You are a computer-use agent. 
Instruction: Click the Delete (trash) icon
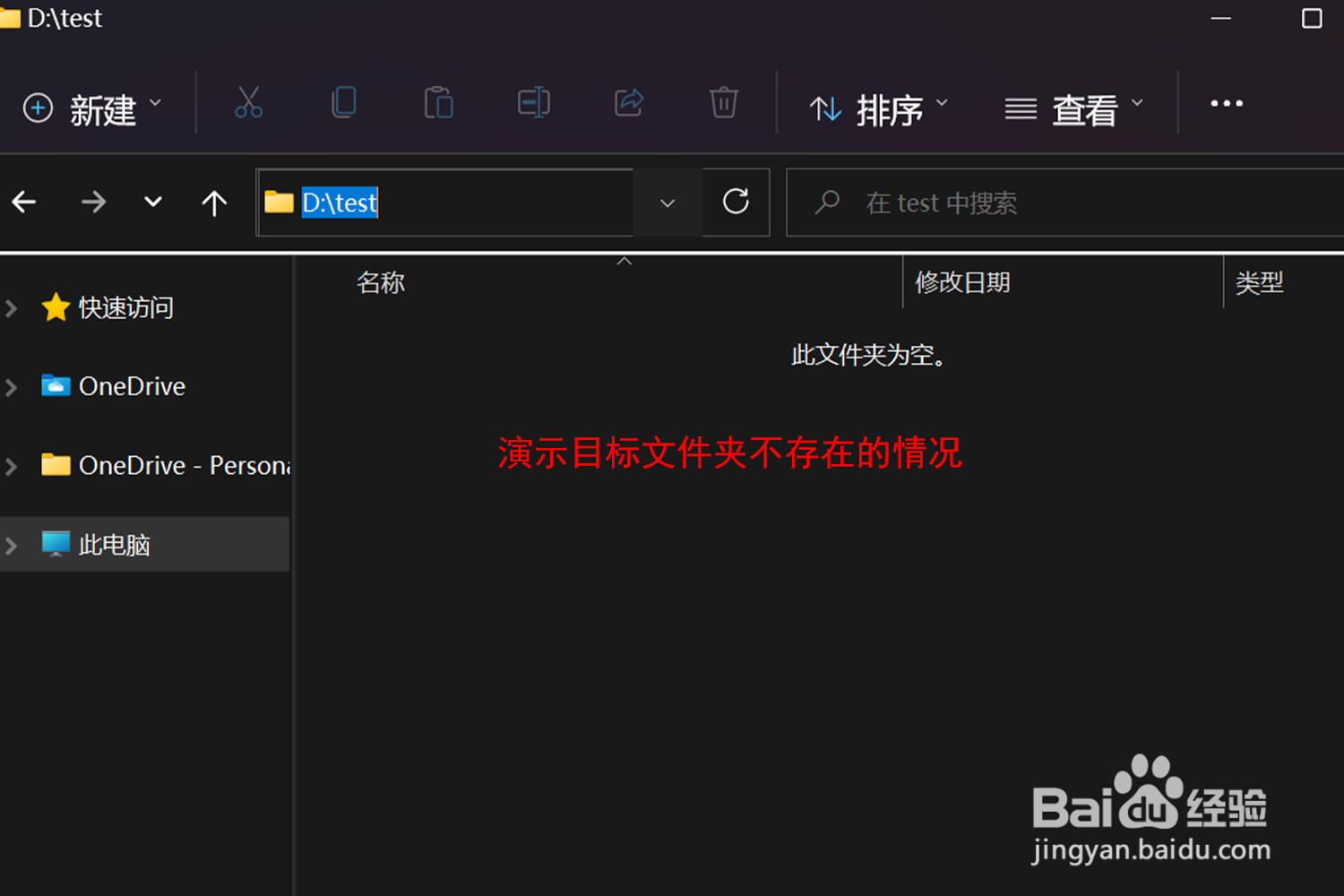(724, 103)
